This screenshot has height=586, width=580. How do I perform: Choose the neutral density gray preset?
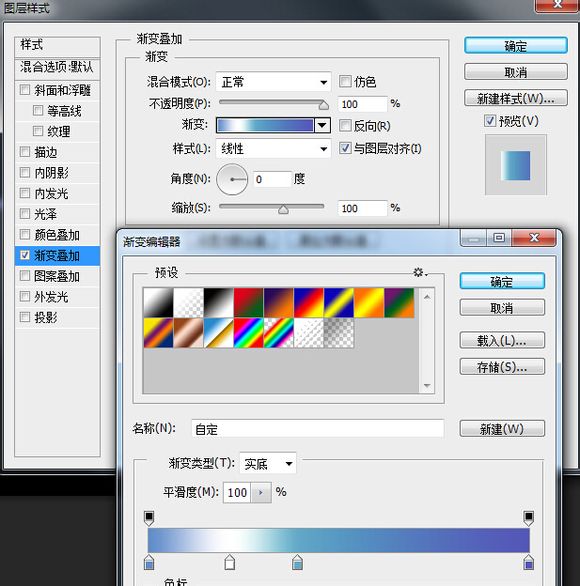339,333
